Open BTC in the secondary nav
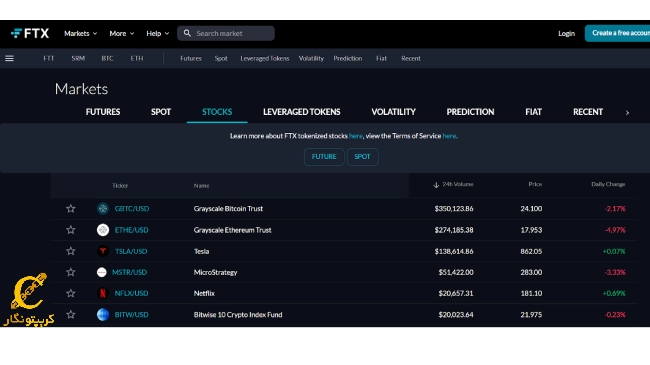Screen dimensions: 650x365 [107, 58]
